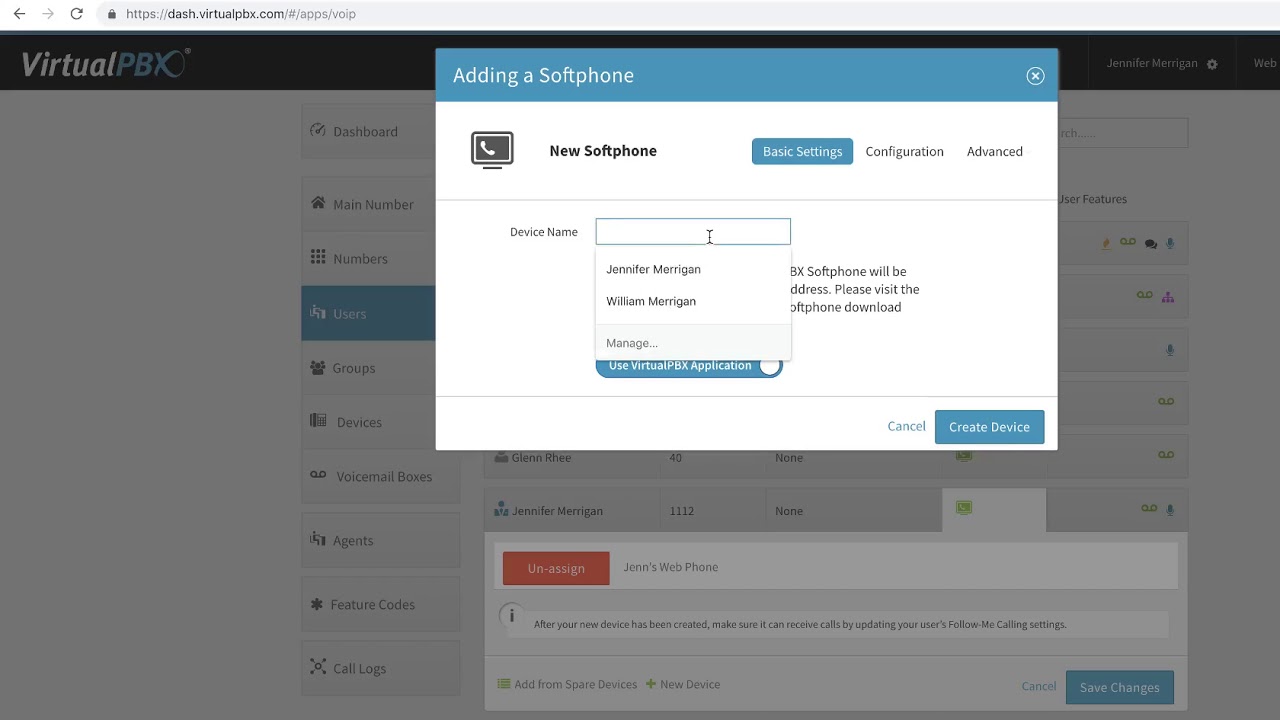Image resolution: width=1280 pixels, height=720 pixels.
Task: Click the Add from Spare Devices link
Action: [x=567, y=684]
